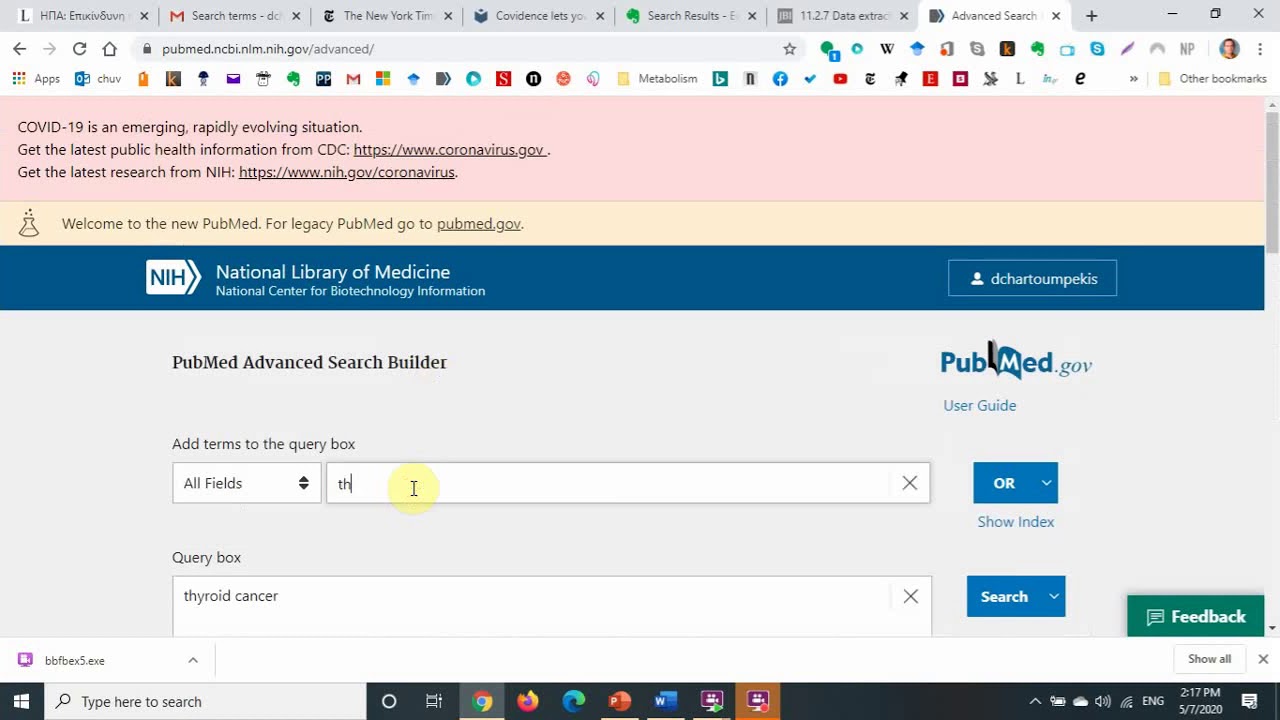Switch to the Search Results Evernote tab
Screen dimensions: 1280x720
[690, 16]
